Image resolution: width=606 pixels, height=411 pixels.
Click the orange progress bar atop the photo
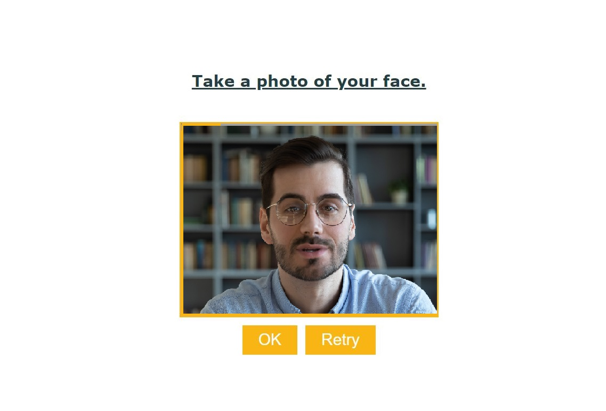coord(201,124)
